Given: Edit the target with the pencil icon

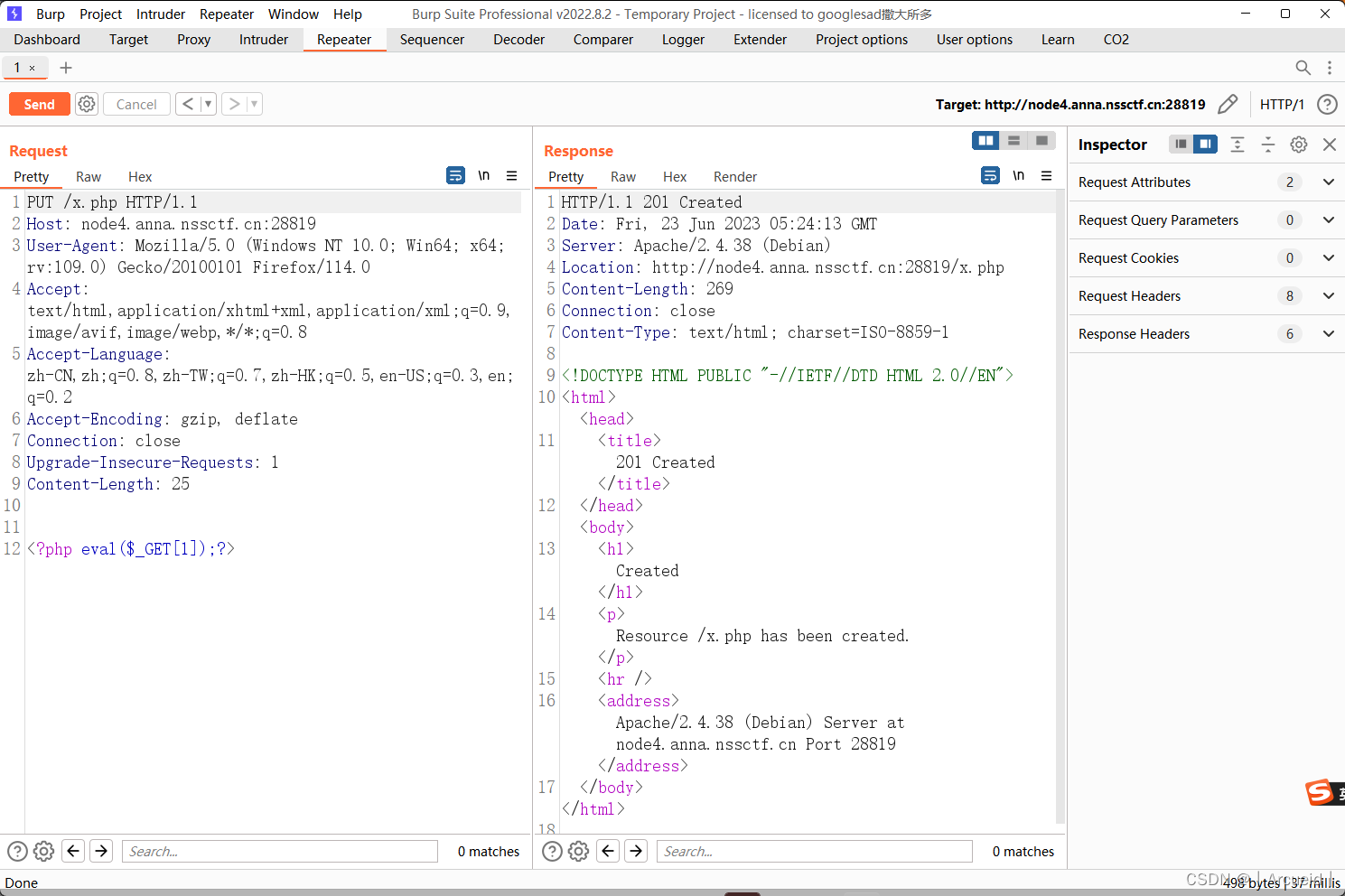Looking at the screenshot, I should click(x=1228, y=104).
